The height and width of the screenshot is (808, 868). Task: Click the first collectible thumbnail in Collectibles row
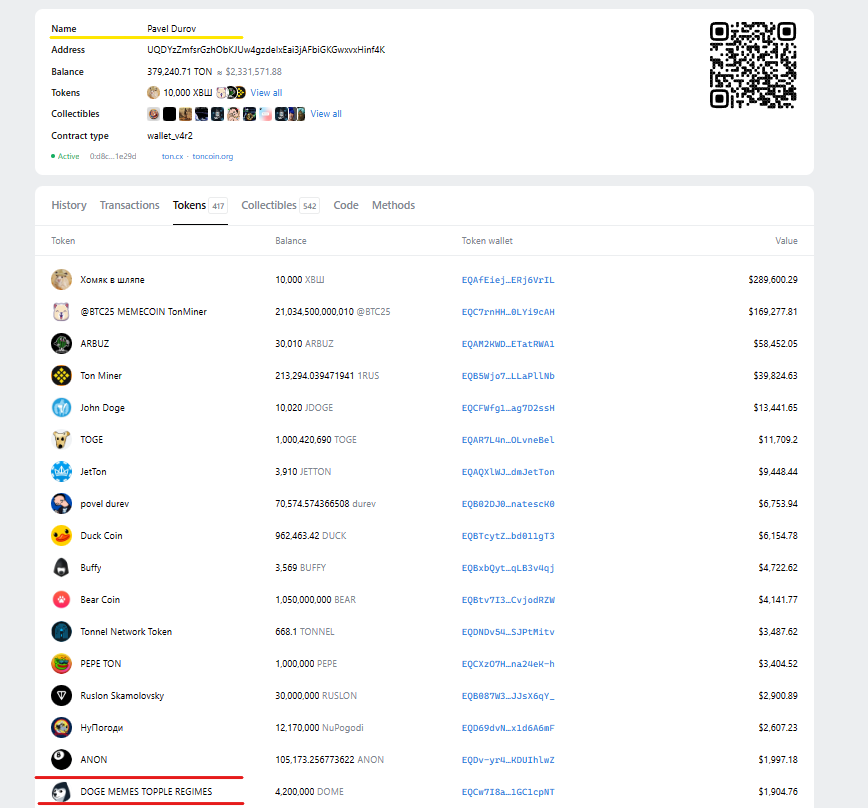(153, 114)
